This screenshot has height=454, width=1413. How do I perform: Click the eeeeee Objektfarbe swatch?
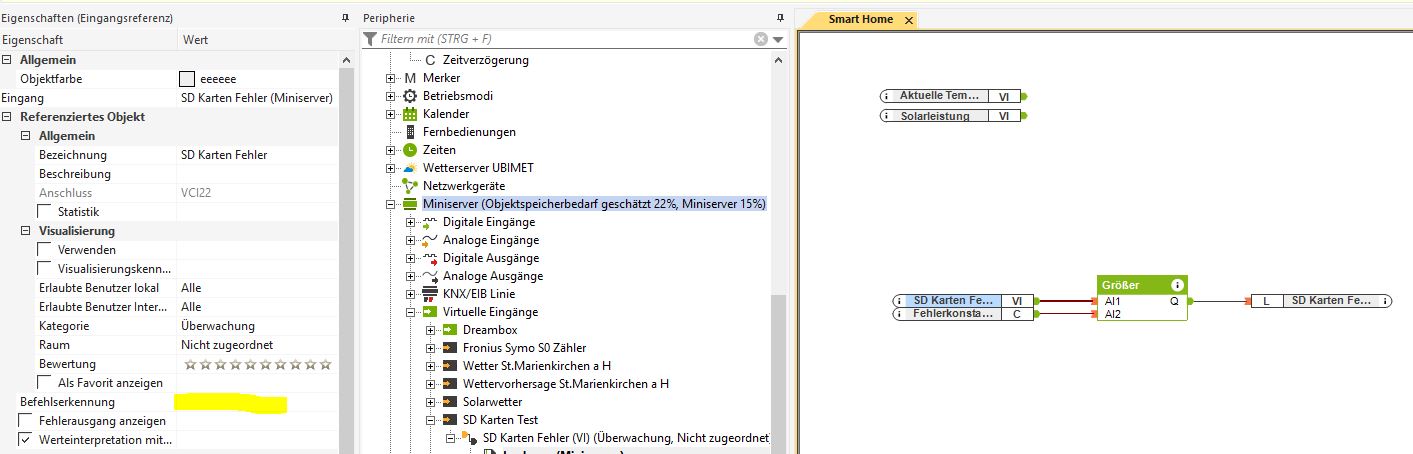[186, 79]
